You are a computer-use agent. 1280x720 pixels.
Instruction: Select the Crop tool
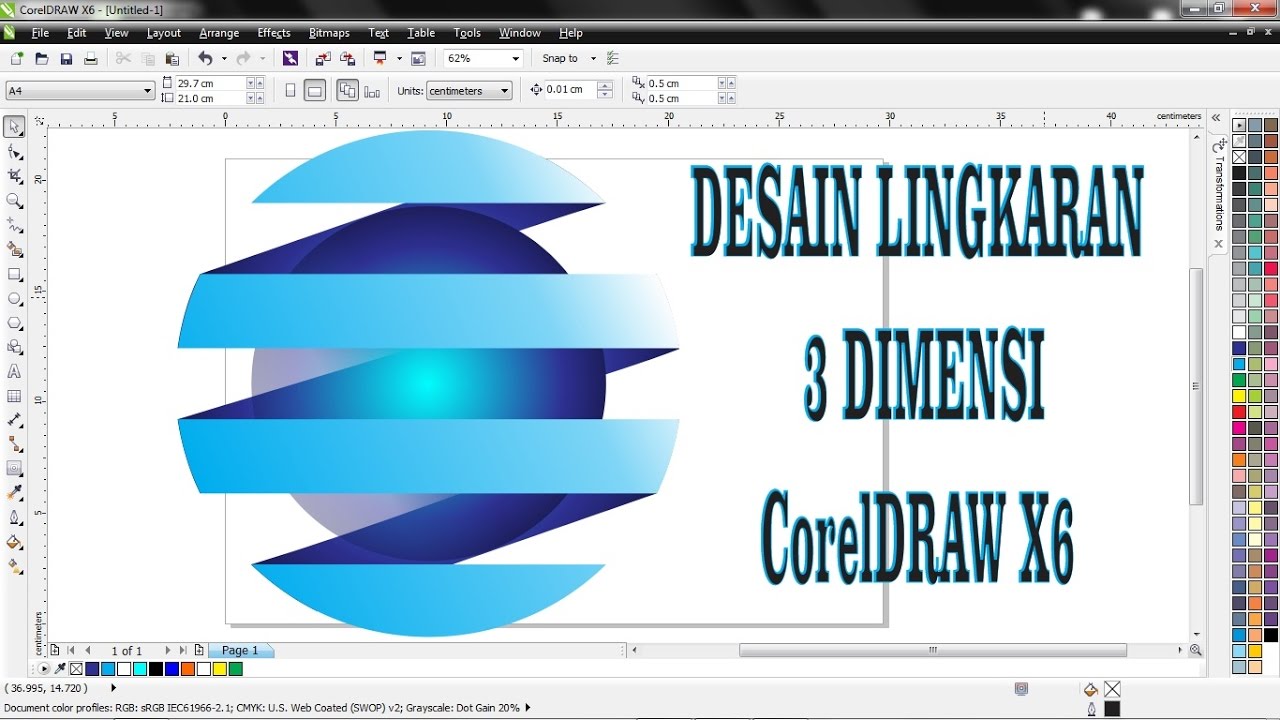click(14, 176)
